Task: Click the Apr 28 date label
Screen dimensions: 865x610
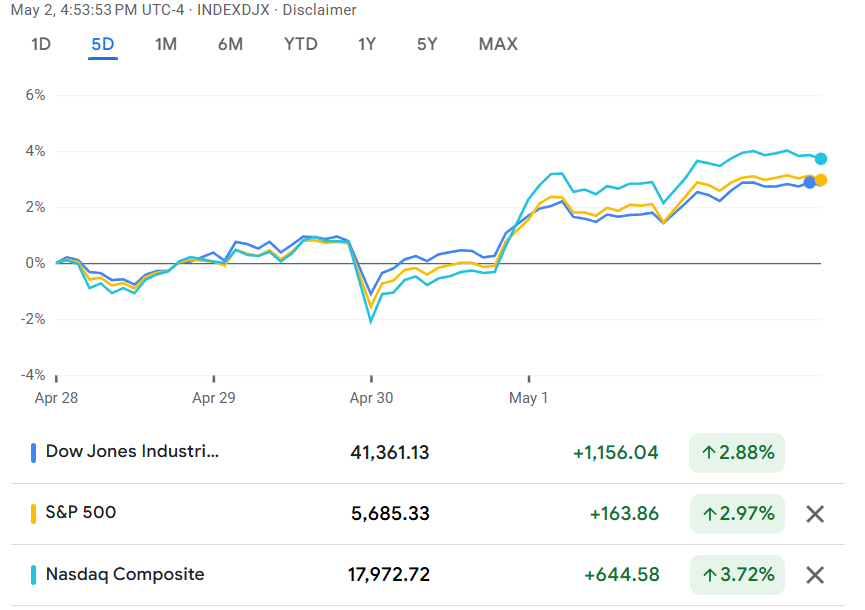Action: (56, 398)
